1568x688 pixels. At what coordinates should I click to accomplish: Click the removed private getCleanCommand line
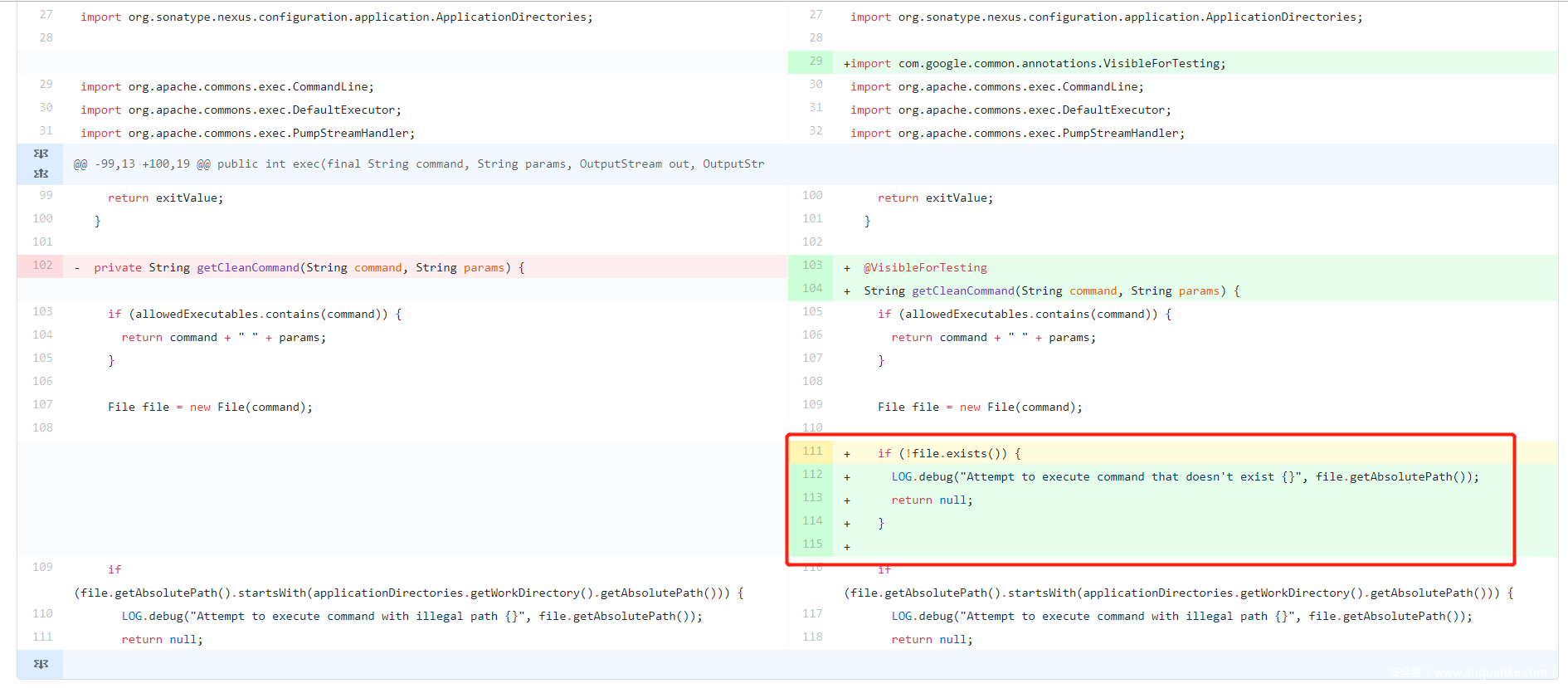pos(309,268)
